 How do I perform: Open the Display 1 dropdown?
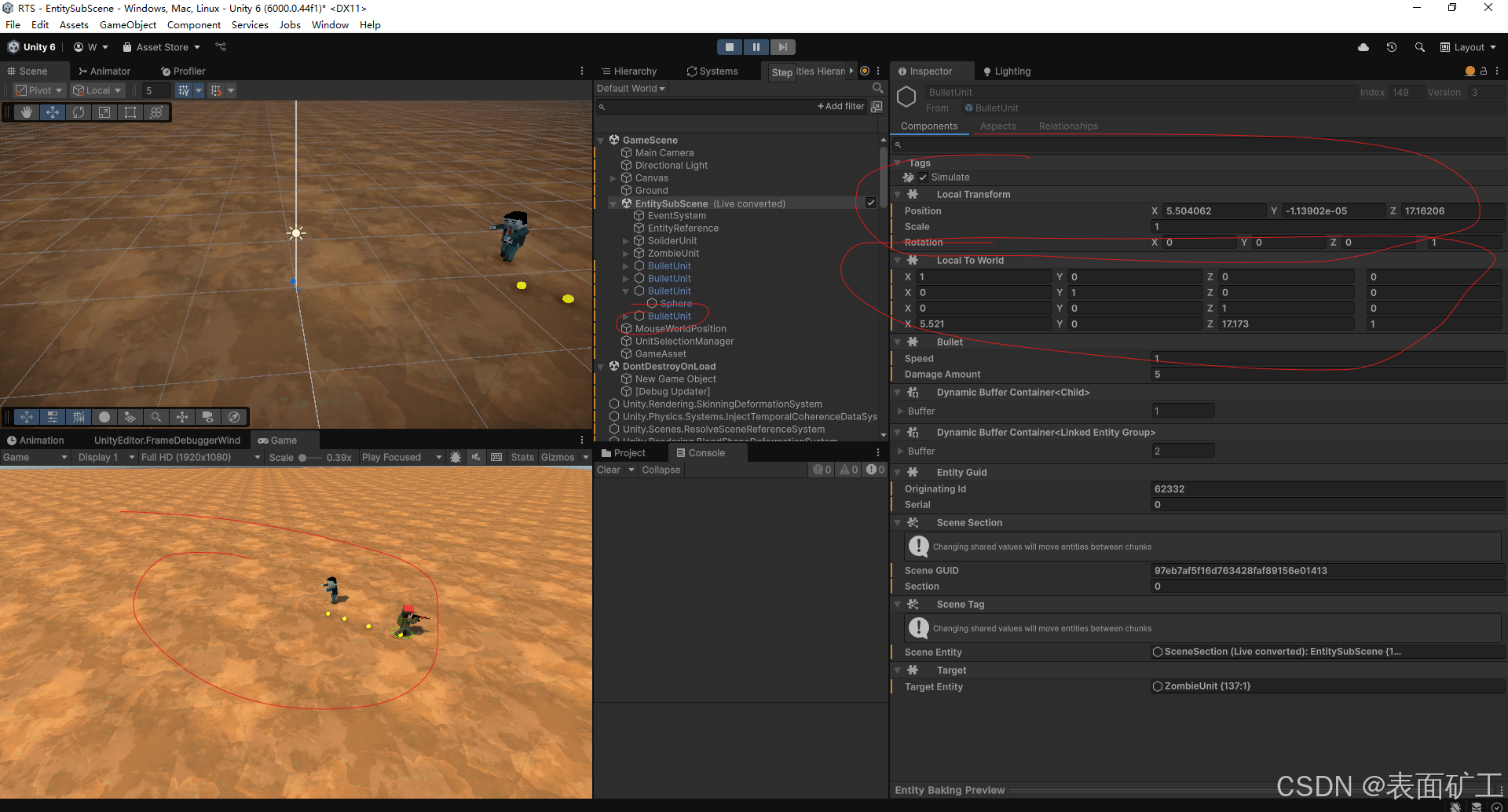(106, 457)
